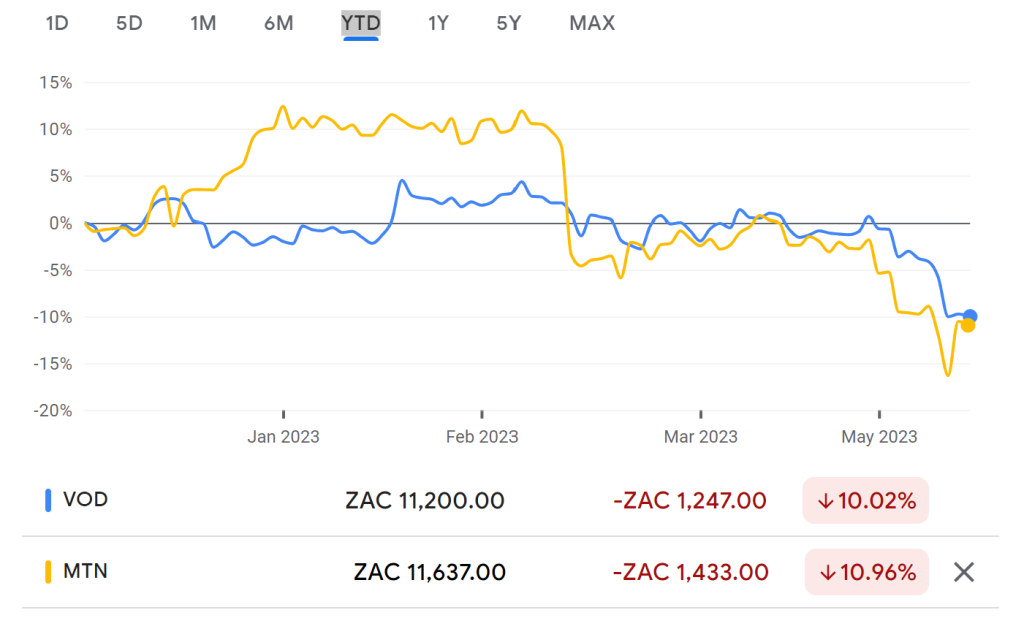This screenshot has width=1024, height=618.
Task: Switch to the 6M range
Action: (279, 24)
